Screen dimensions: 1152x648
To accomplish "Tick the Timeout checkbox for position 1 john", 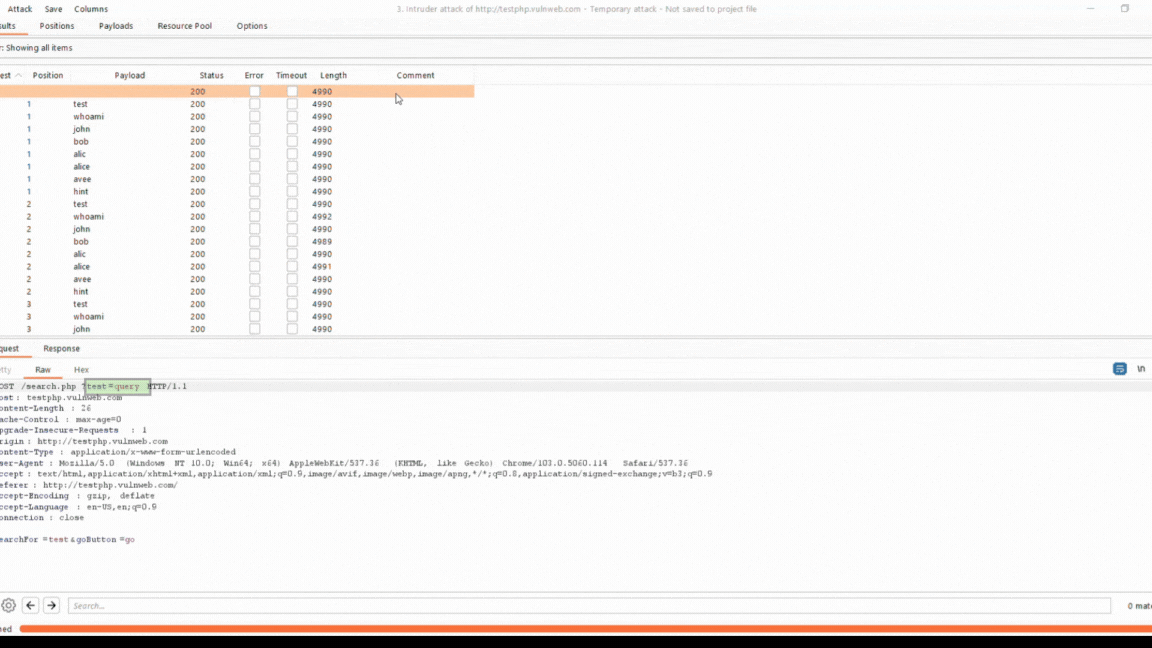I will (x=292, y=129).
